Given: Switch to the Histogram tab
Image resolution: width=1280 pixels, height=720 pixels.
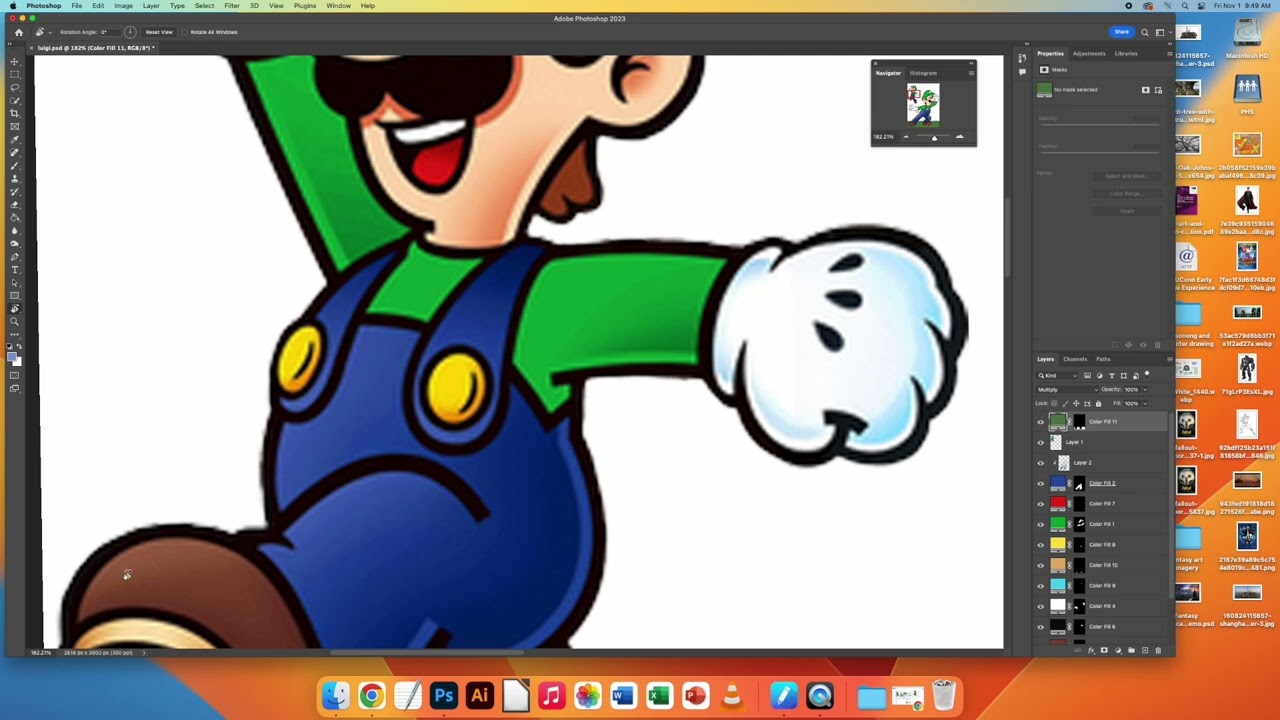Looking at the screenshot, I should coord(923,73).
